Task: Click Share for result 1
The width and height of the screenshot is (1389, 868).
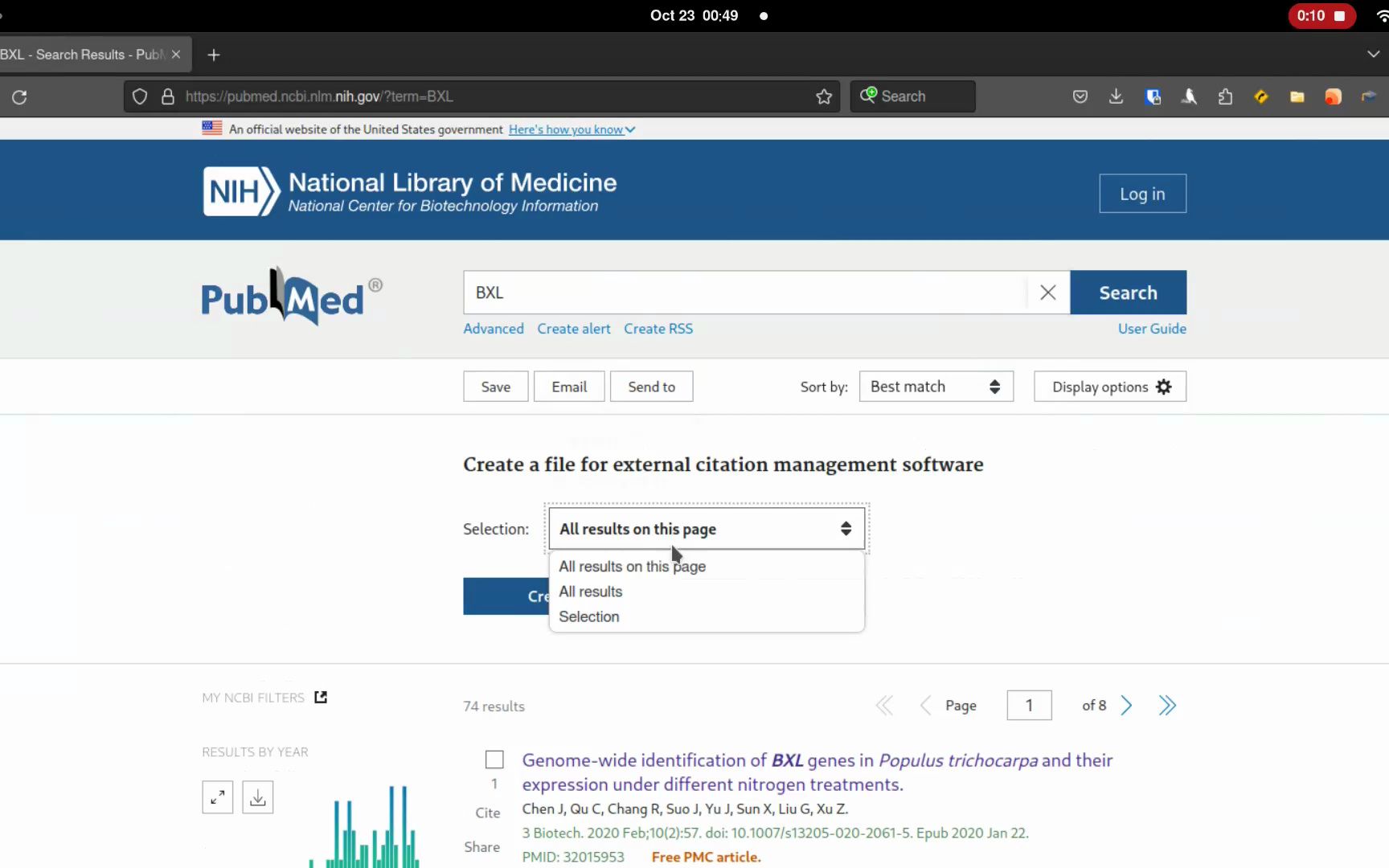Action: point(482,846)
